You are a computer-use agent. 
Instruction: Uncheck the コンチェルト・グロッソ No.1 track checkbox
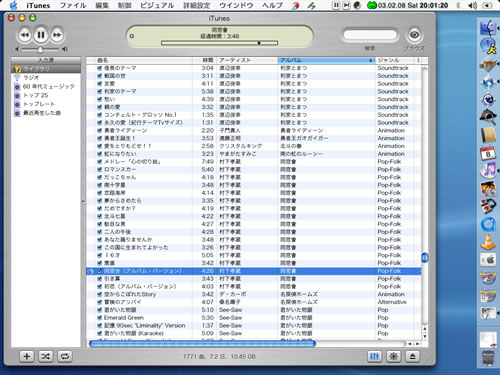[x=99, y=115]
